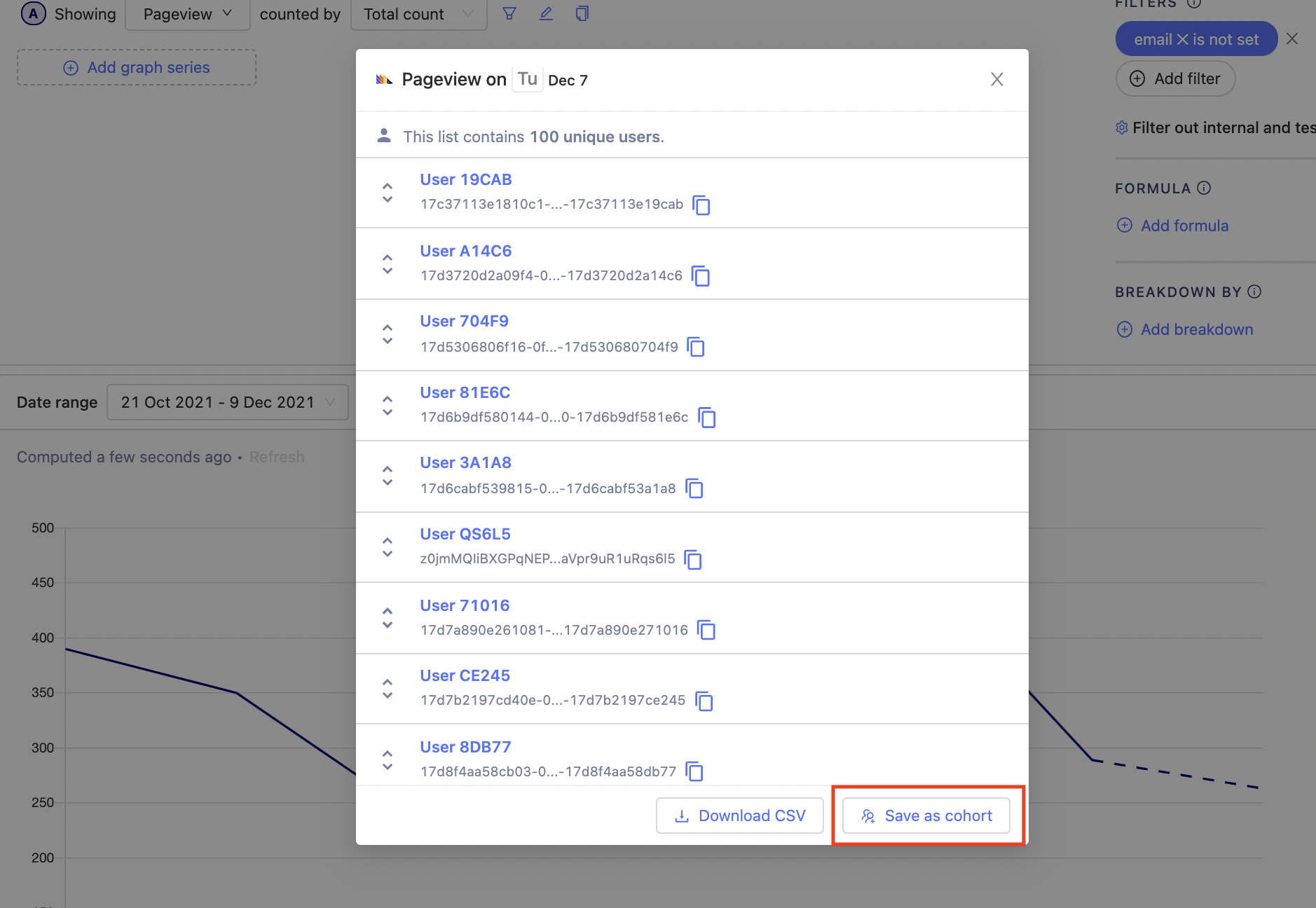1316x908 pixels.
Task: Close the Pageview on Dec 7 modal
Action: tap(996, 79)
